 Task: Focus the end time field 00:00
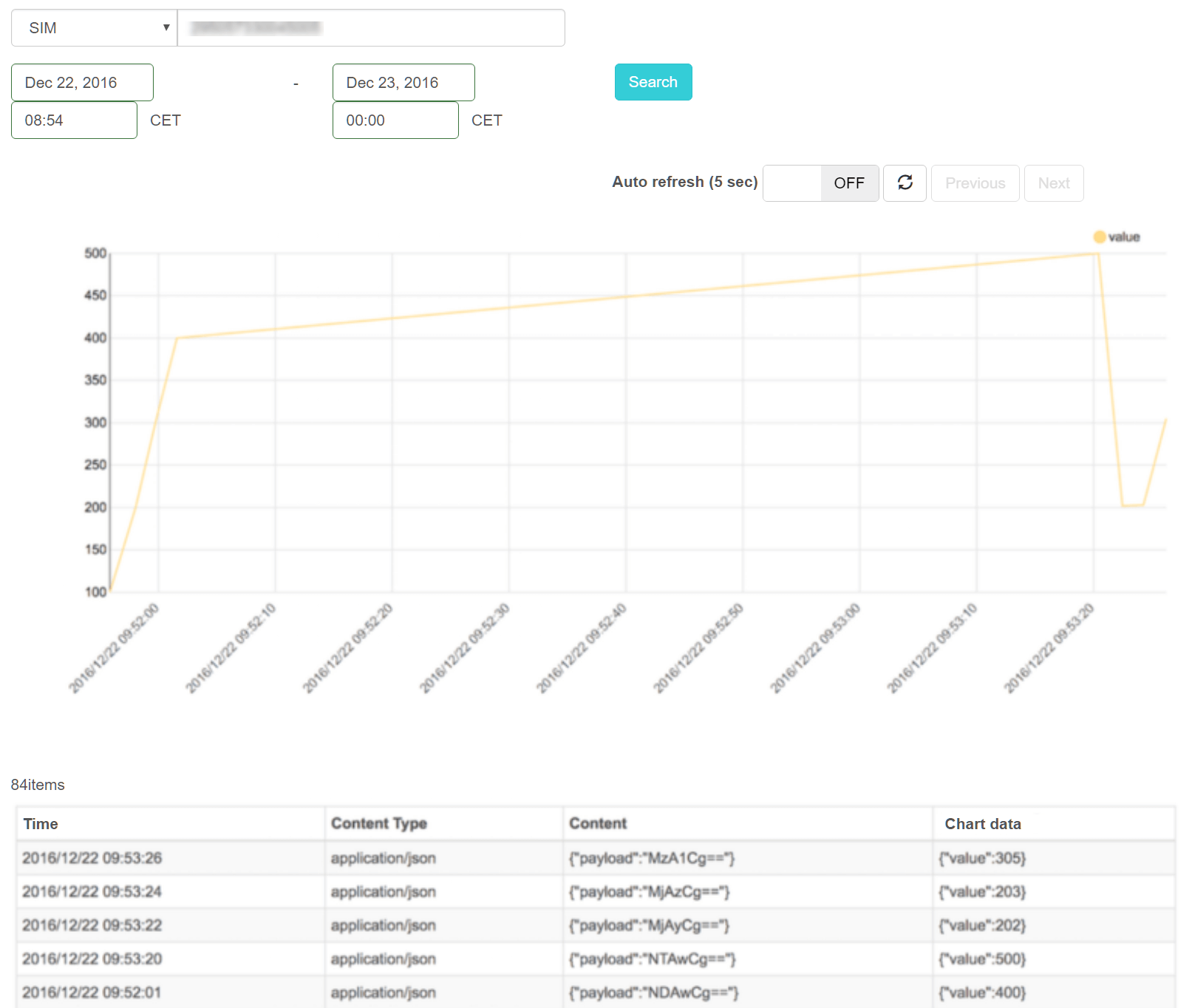[x=395, y=120]
